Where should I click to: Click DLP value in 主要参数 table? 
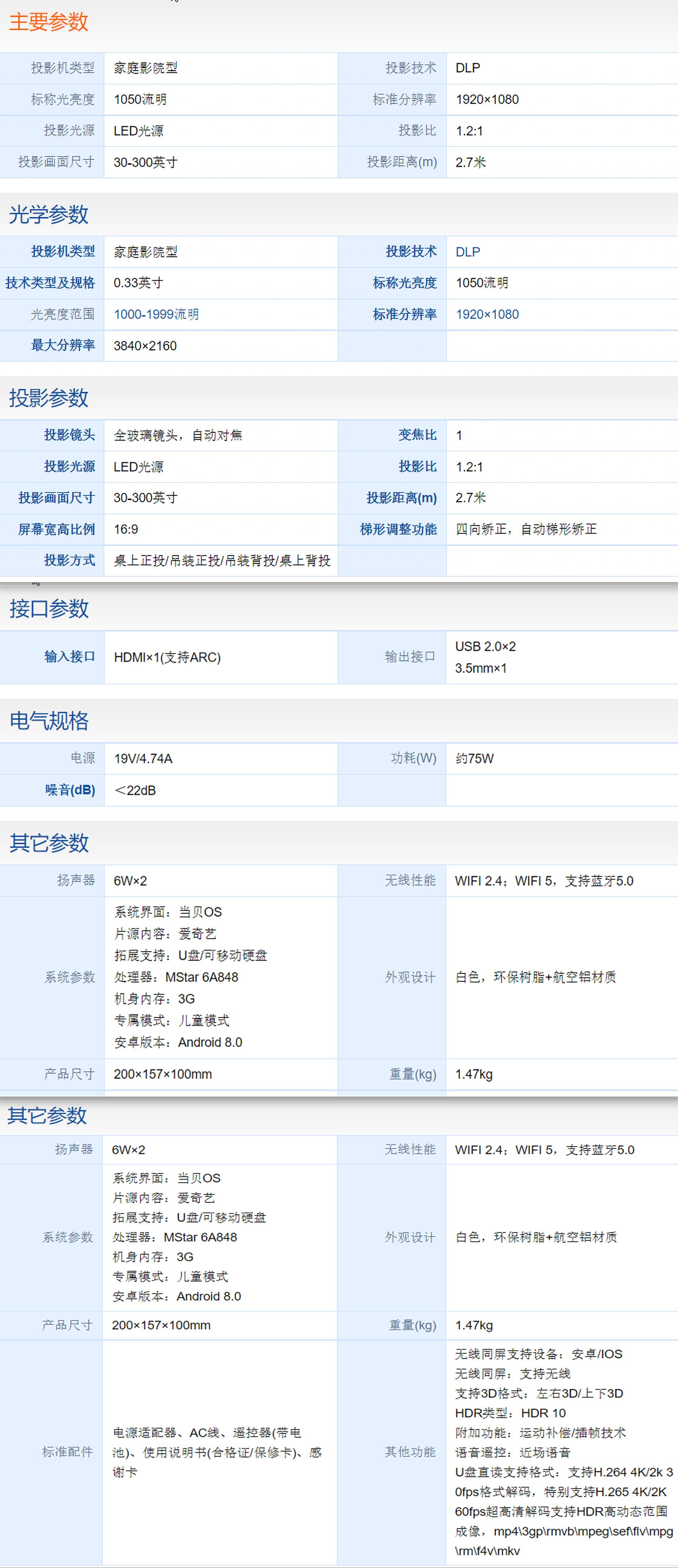point(468,68)
